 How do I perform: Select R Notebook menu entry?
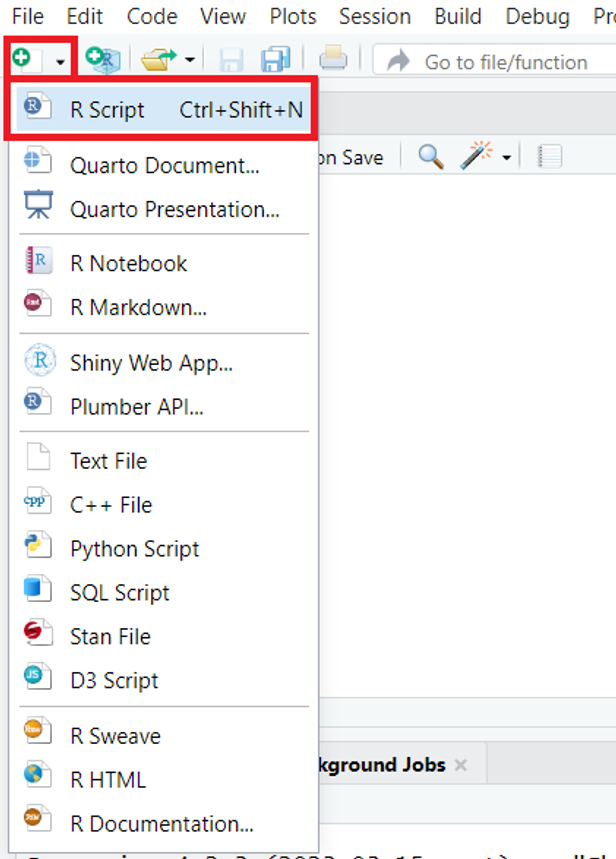pyautogui.click(x=163, y=264)
